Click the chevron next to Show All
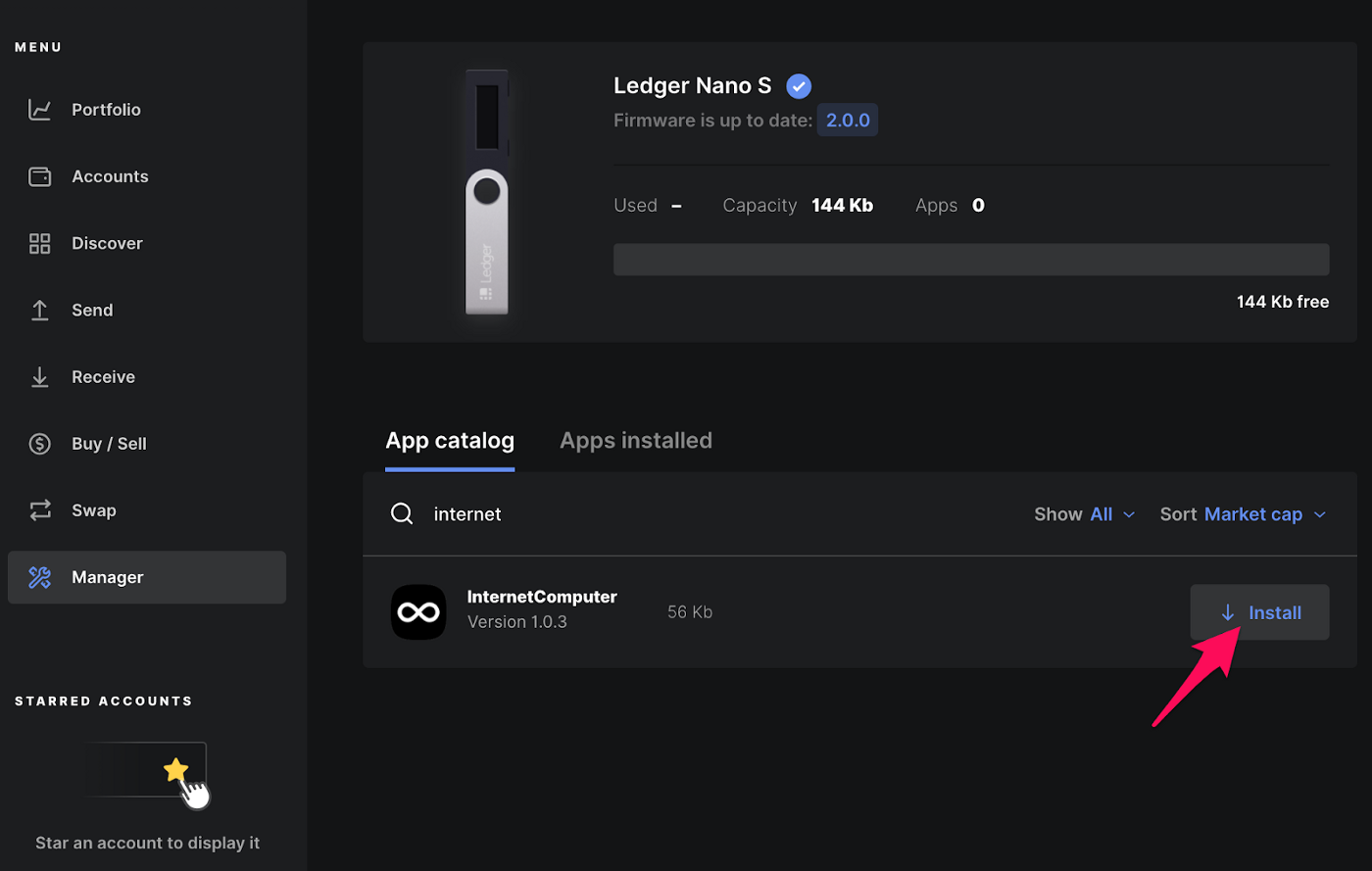1372x871 pixels. click(1129, 515)
